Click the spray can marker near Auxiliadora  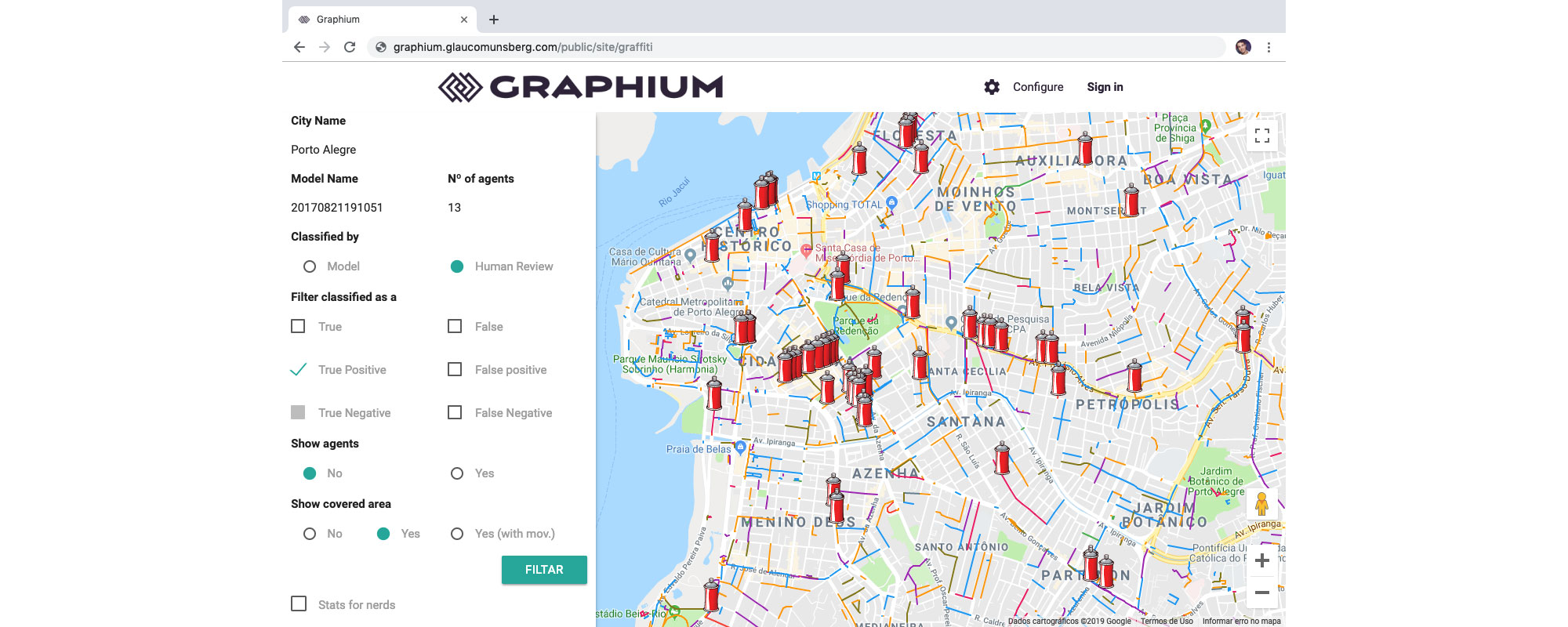pos(1085,148)
